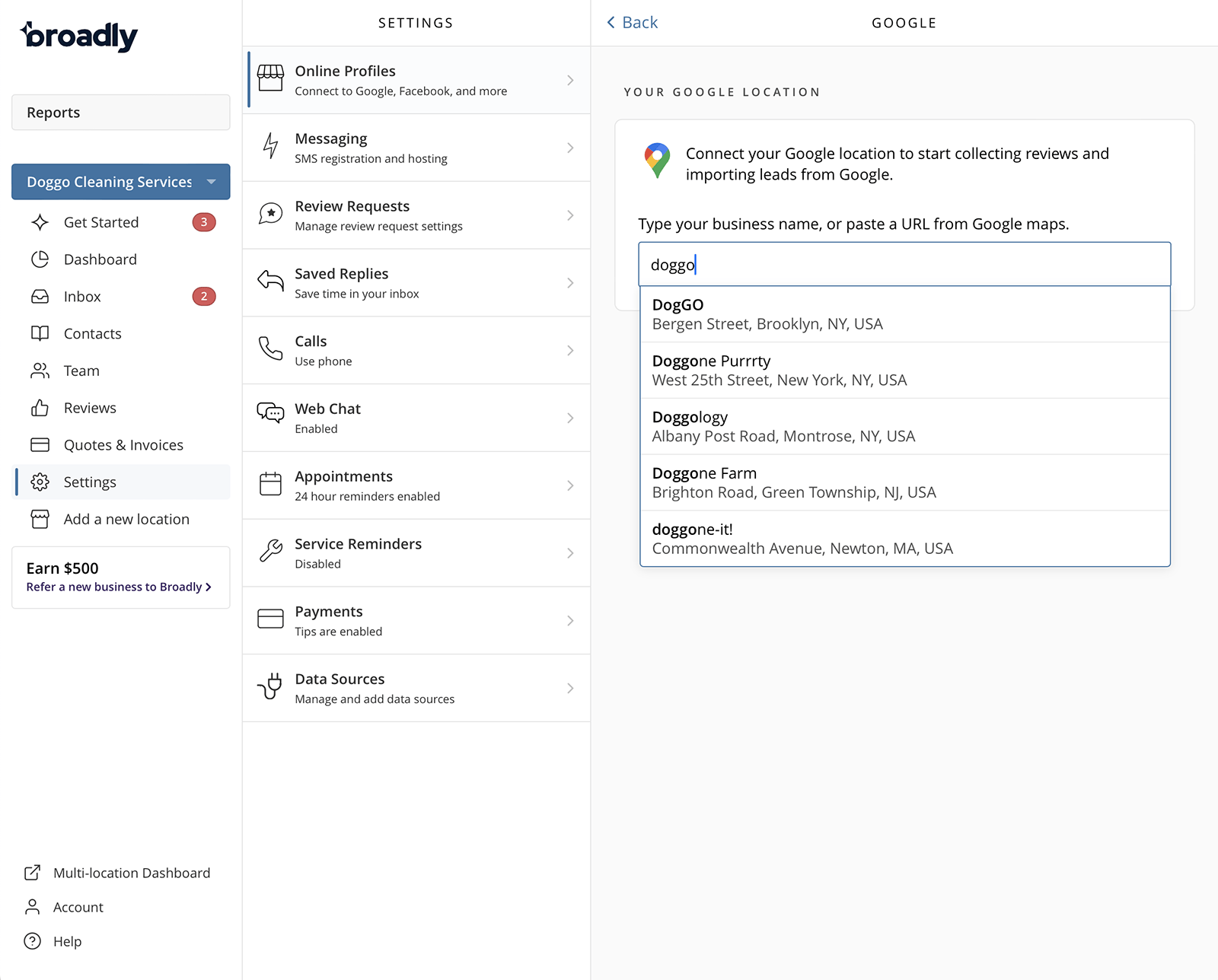Select the Doggone Purrrty suggestion
This screenshot has height=980, width=1218.
pos(905,371)
